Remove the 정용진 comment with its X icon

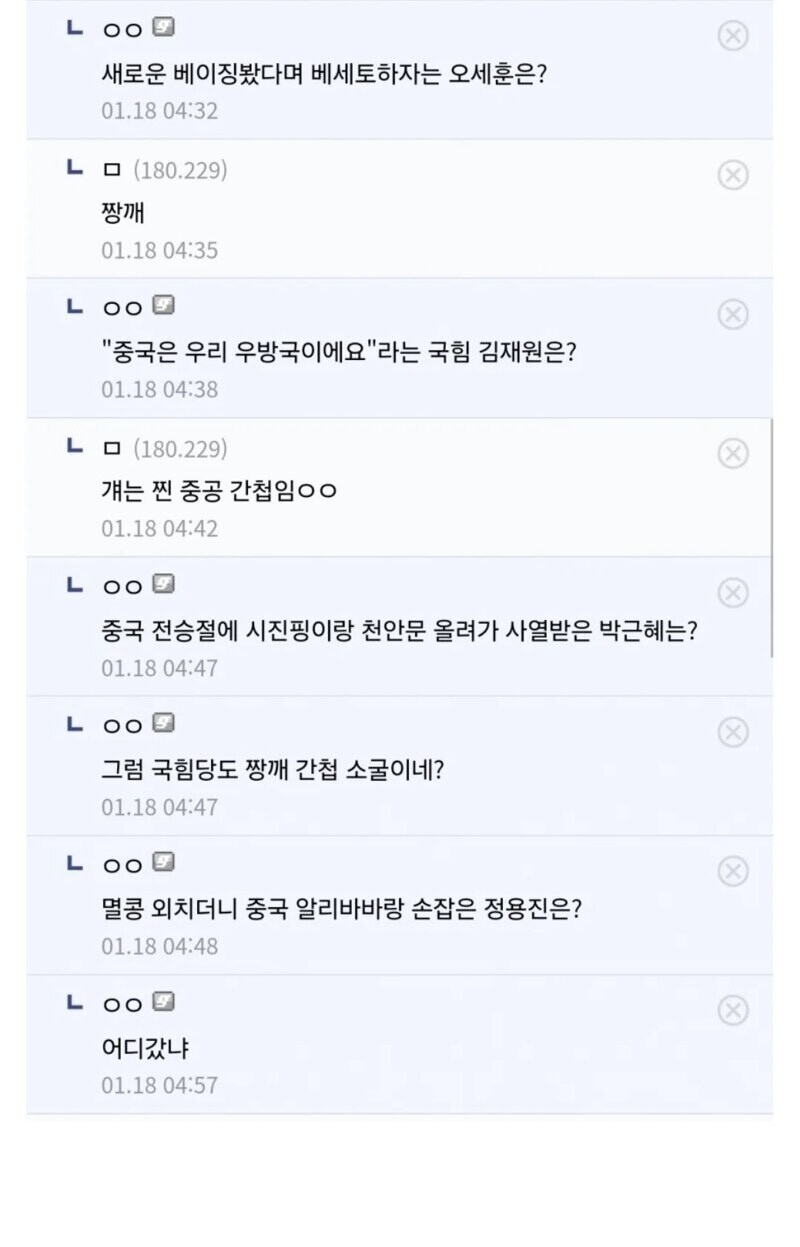point(733,872)
